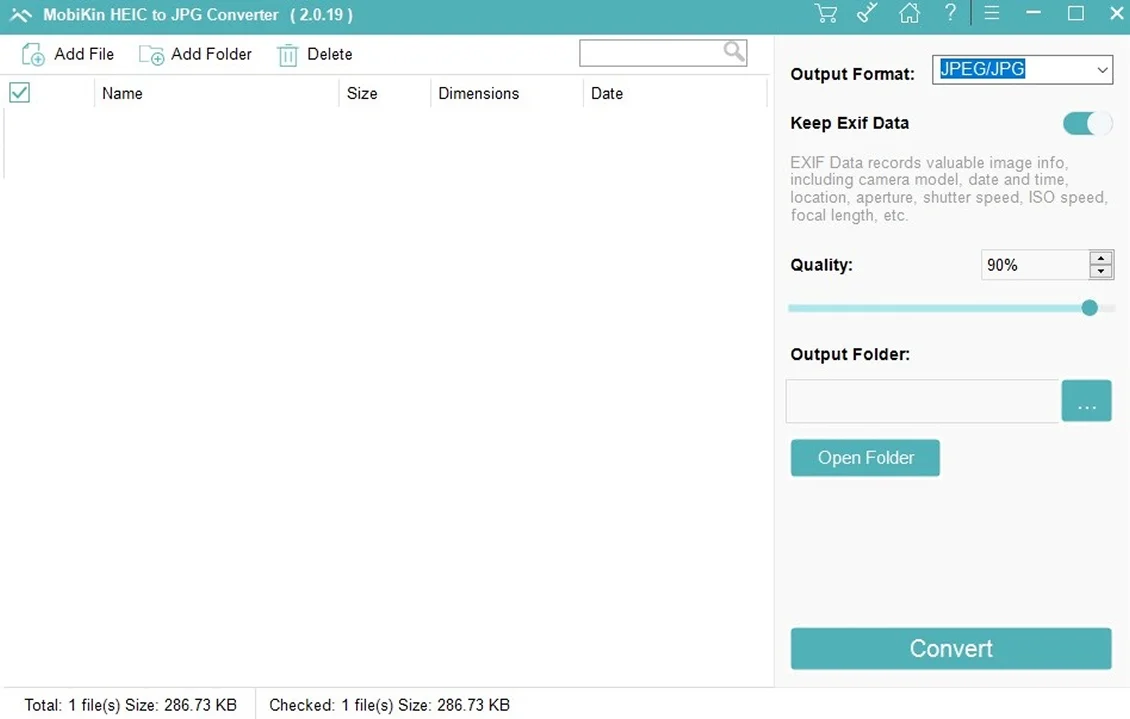Viewport: 1130px width, 719px height.
Task: Toggle the select-all checkbox in header
Action: point(19,93)
